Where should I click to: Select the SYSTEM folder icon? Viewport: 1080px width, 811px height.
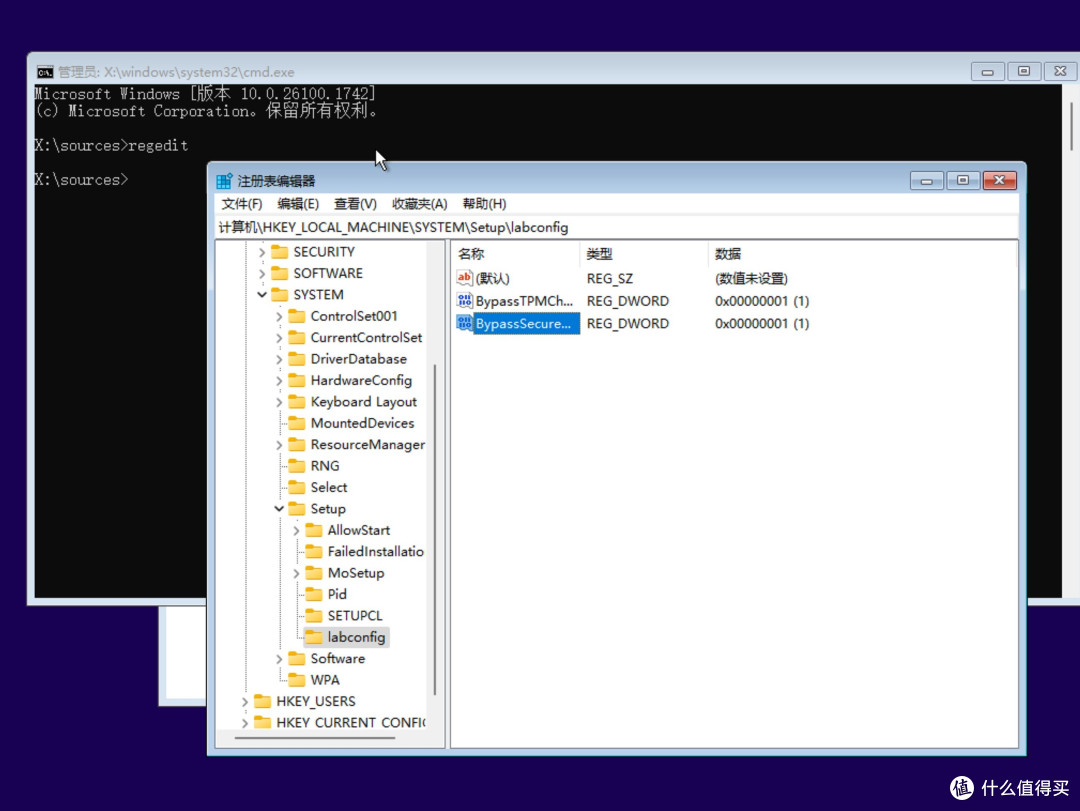click(280, 294)
